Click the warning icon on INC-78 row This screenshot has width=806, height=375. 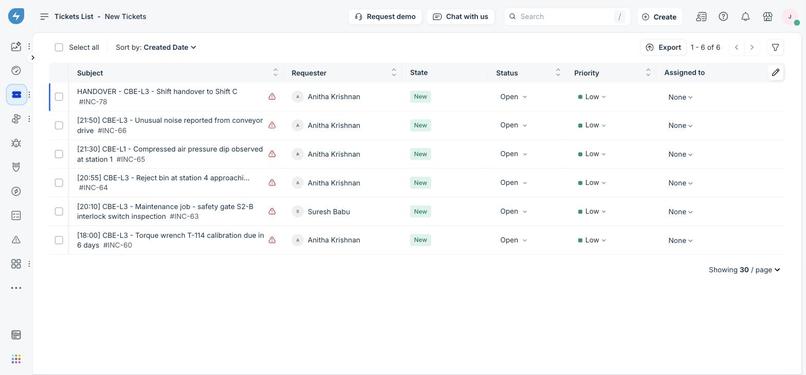point(272,96)
